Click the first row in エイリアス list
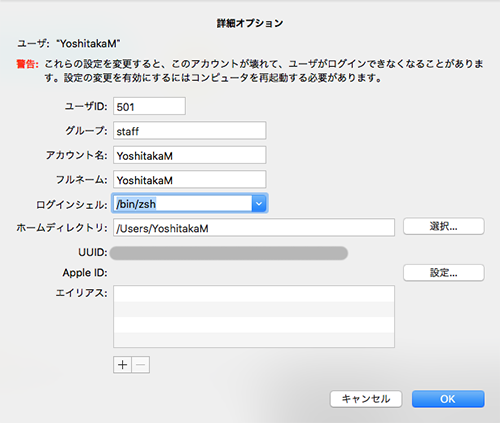Screen dimensions: 500x423 tap(254, 294)
